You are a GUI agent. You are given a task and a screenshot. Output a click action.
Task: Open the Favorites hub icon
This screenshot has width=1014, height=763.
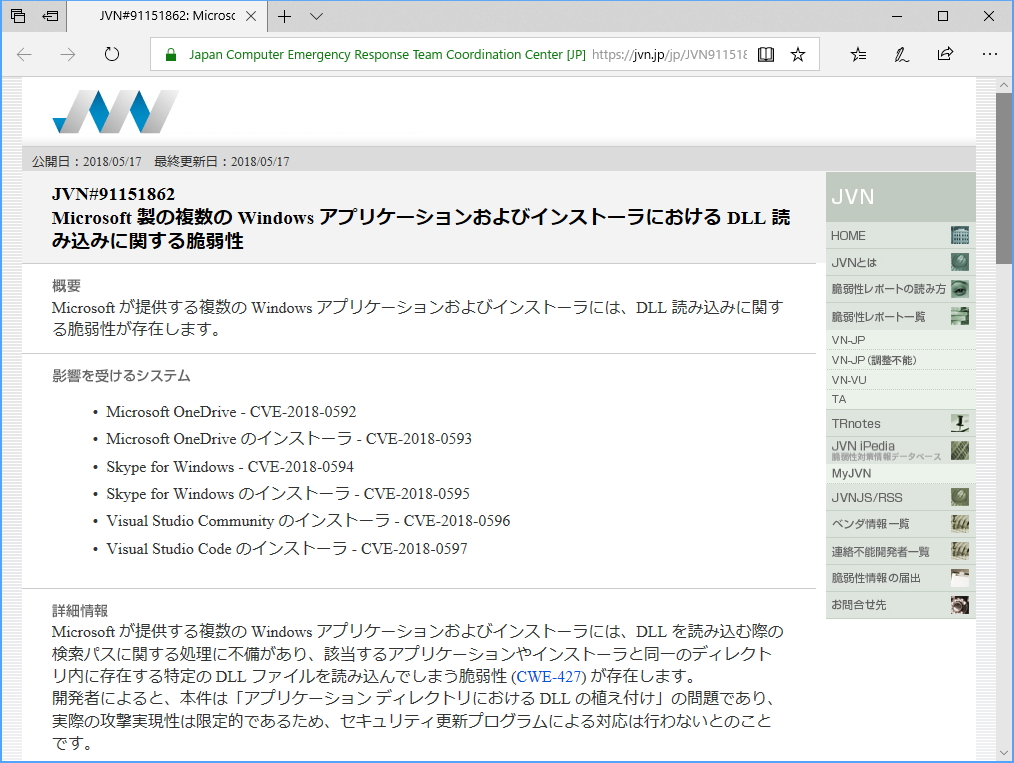[x=858, y=54]
